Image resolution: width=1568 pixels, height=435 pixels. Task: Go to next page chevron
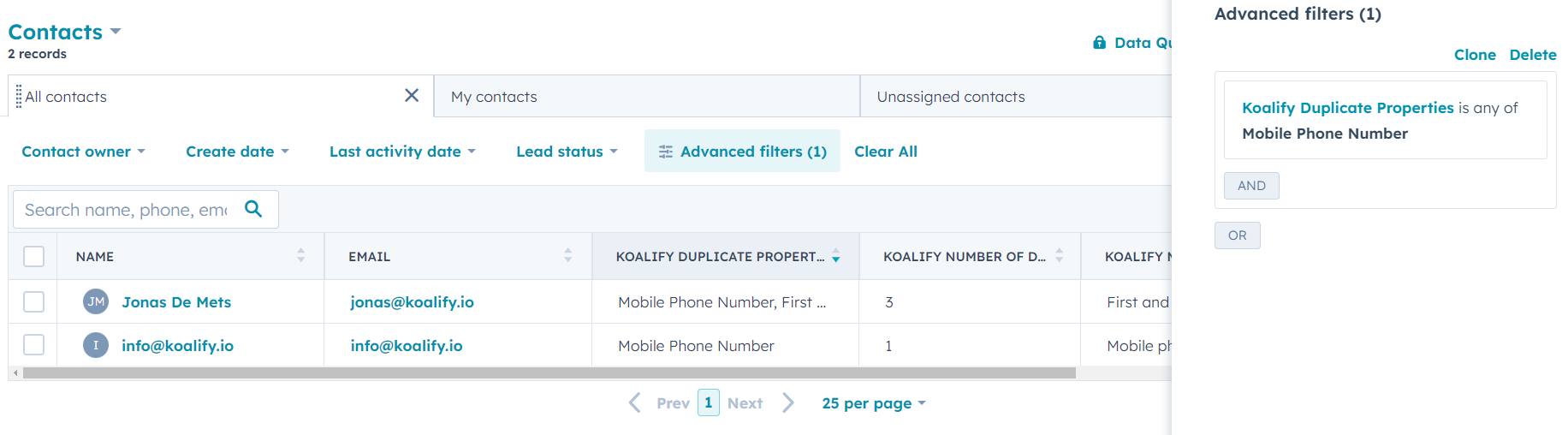[788, 402]
